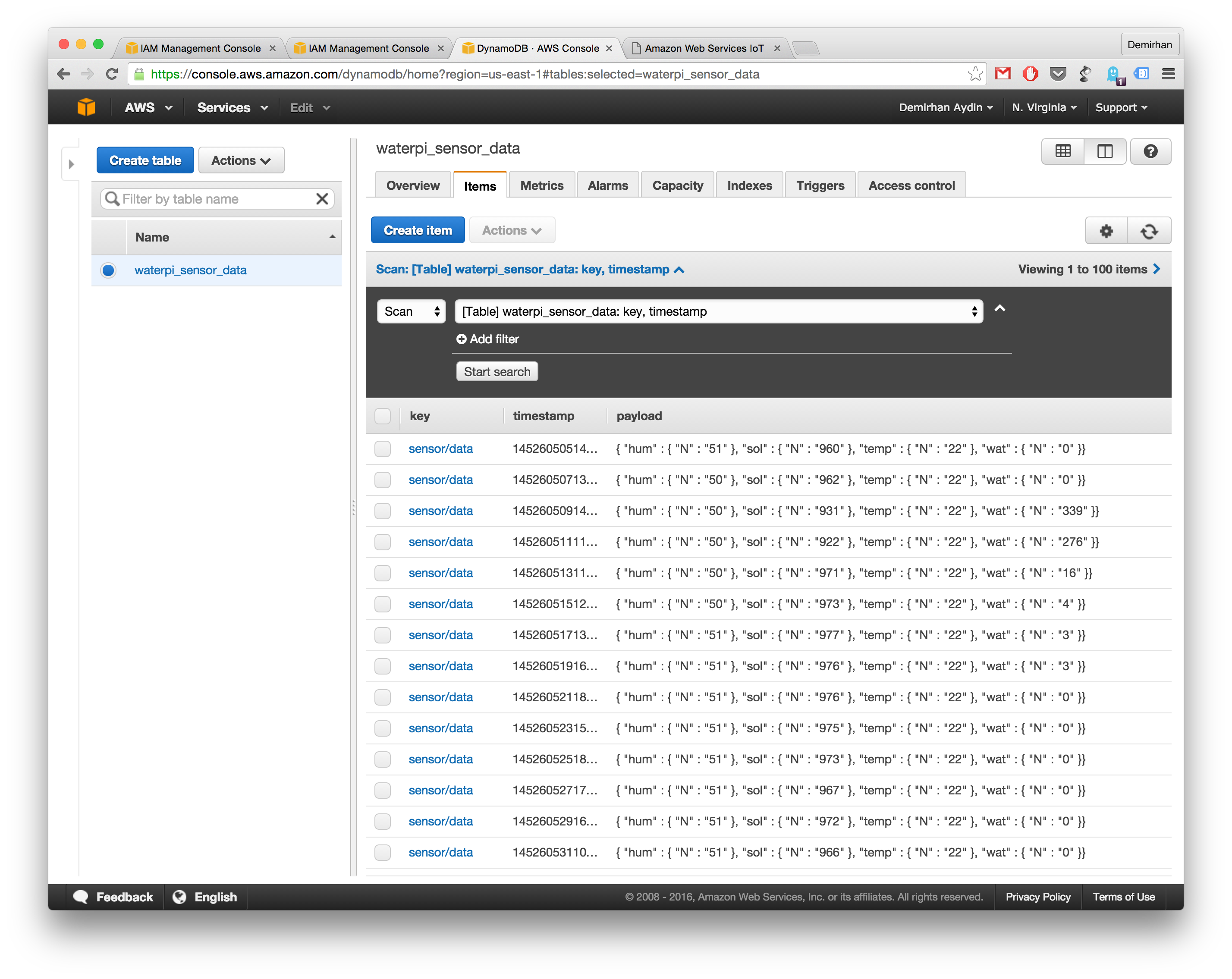
Task: Click the Start search button
Action: (497, 372)
